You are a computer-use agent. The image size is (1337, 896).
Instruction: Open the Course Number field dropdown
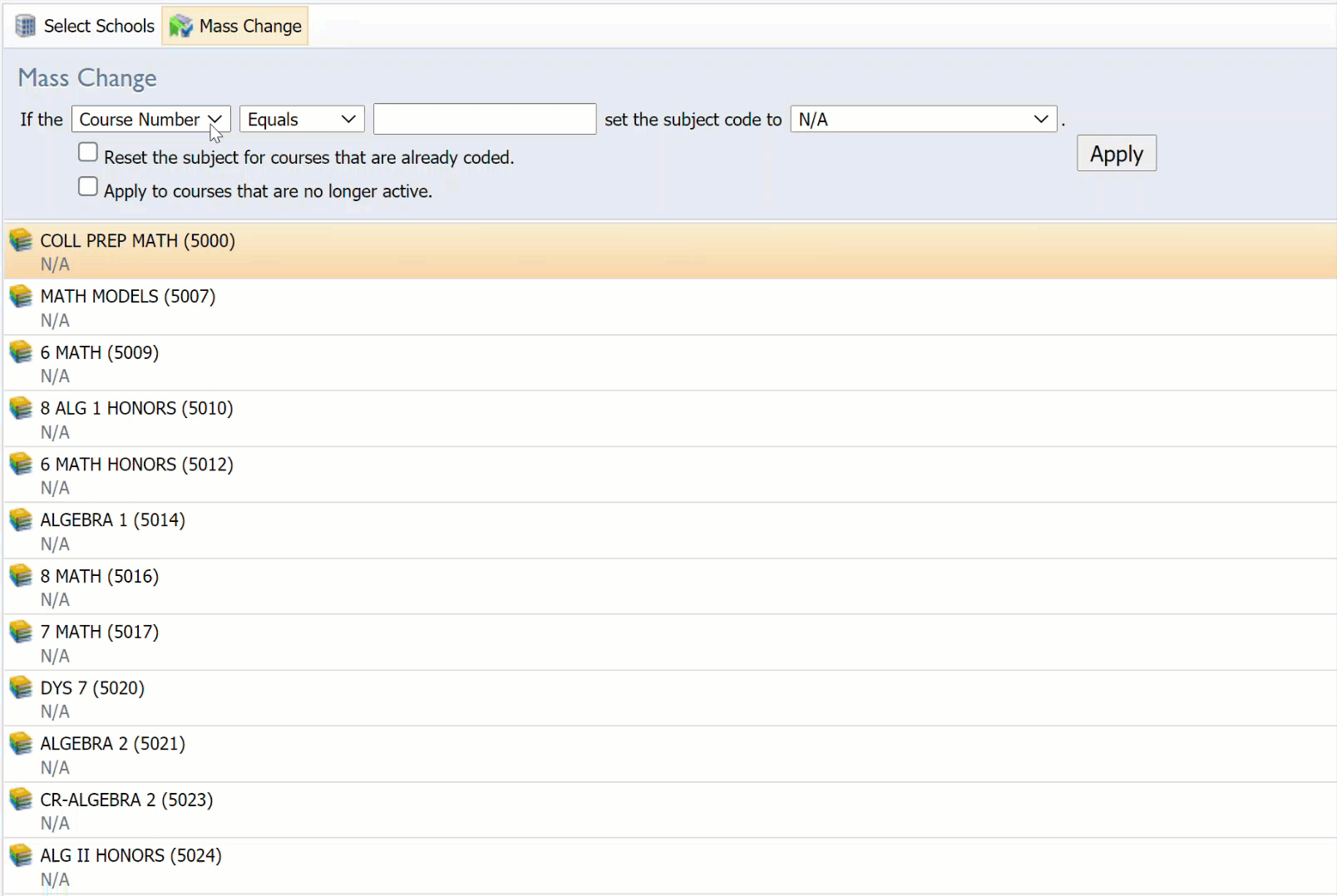(x=150, y=119)
